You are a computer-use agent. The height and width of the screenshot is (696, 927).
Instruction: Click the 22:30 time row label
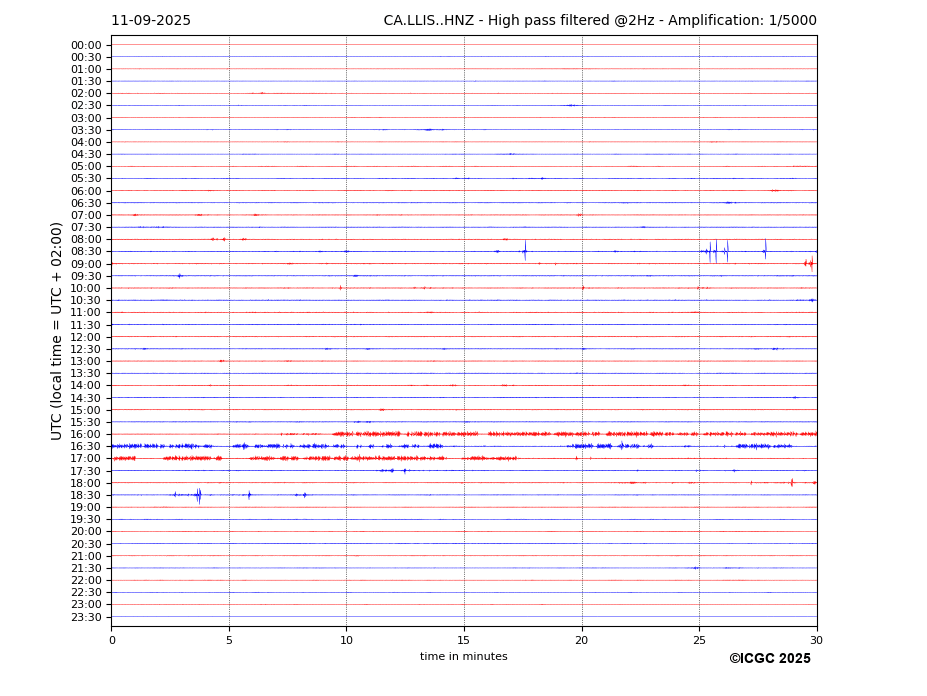(x=86, y=593)
